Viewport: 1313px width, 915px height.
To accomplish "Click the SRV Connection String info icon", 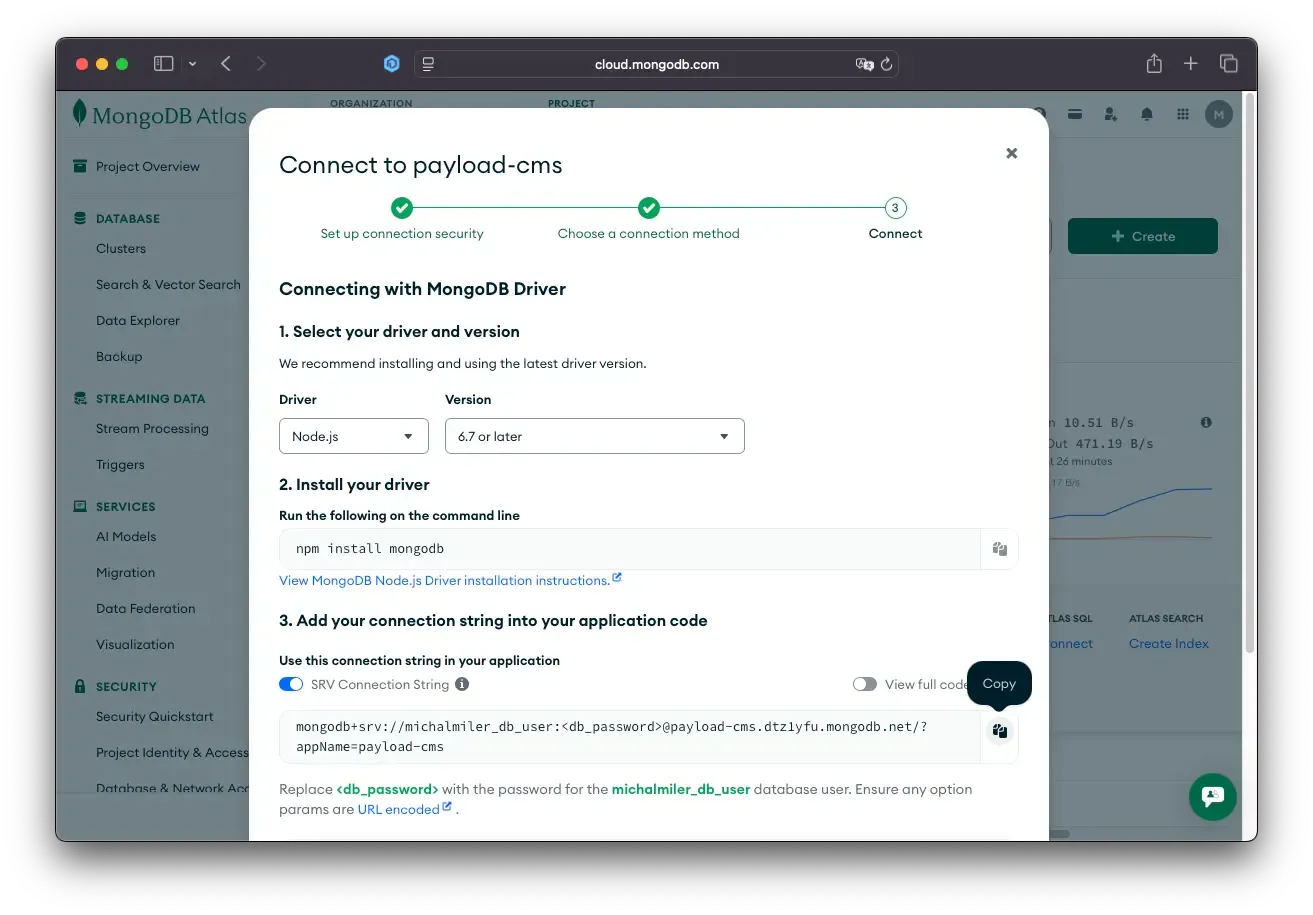I will click(462, 684).
